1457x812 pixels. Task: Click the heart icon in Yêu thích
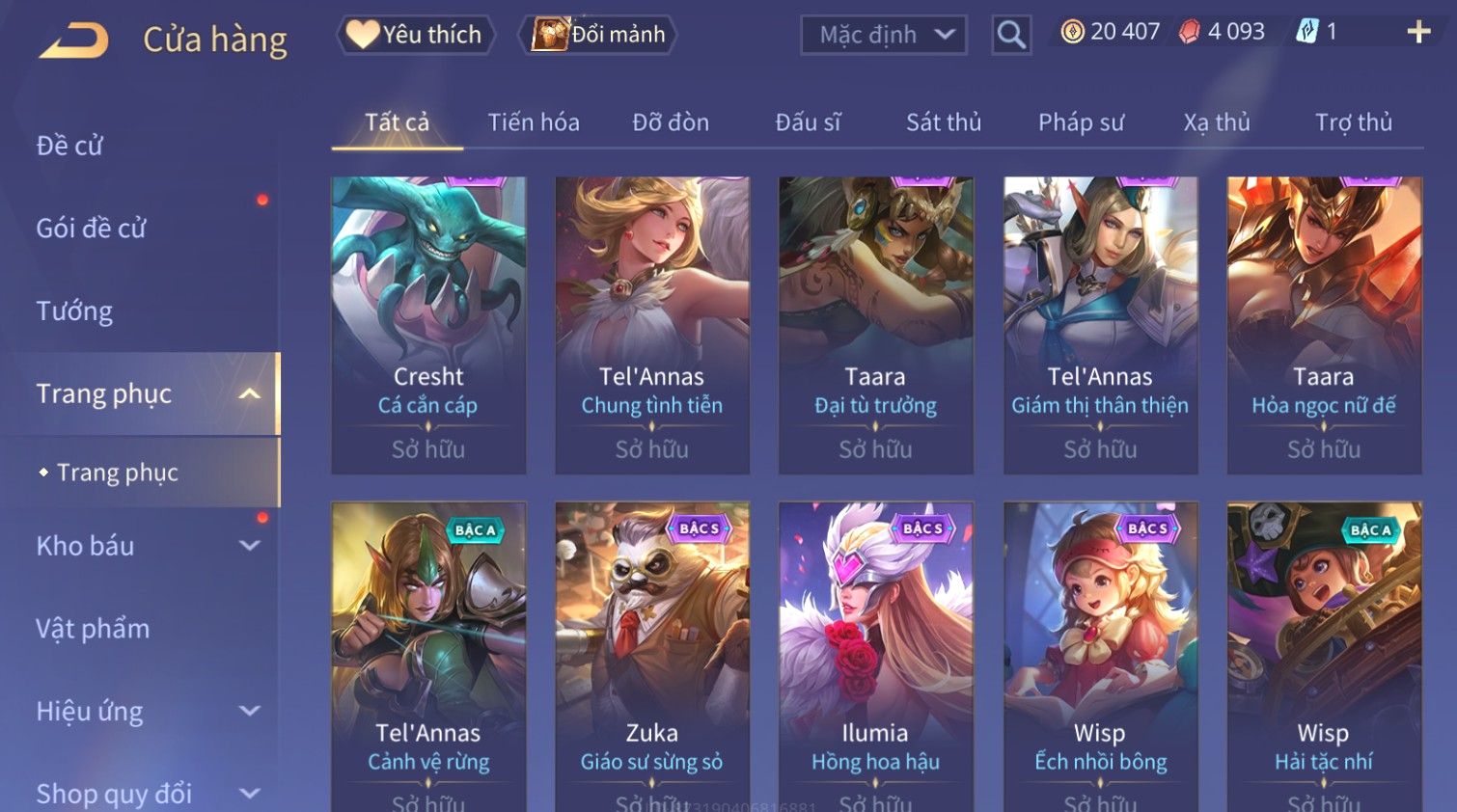click(x=363, y=34)
